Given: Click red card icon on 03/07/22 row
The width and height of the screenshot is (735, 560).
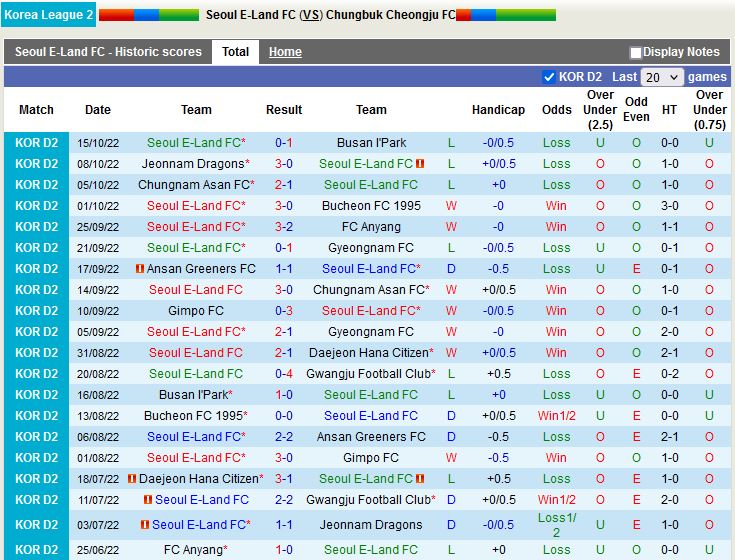Looking at the screenshot, I should [x=145, y=524].
